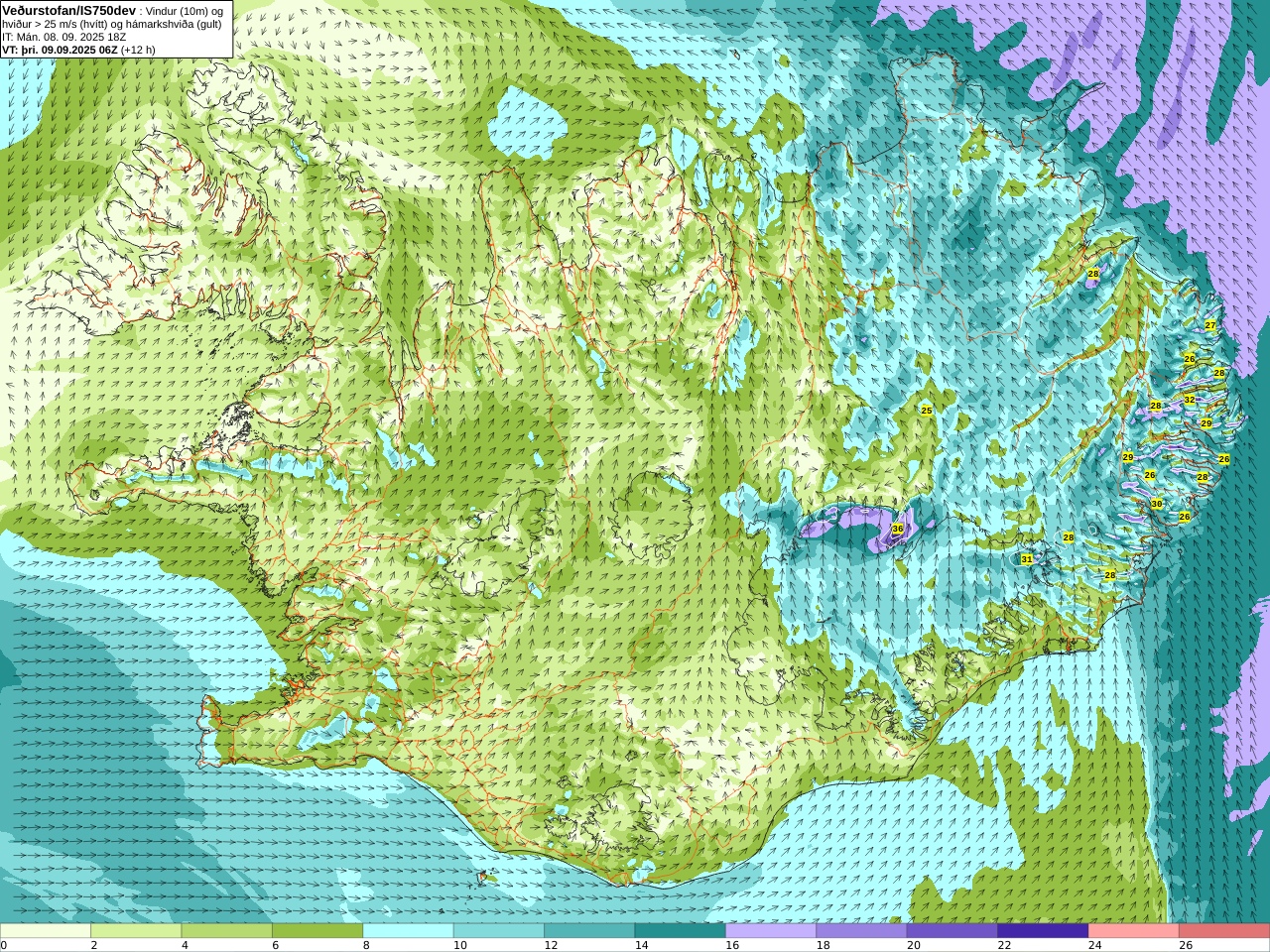Click the "10" tick on the color scale

click(x=459, y=945)
